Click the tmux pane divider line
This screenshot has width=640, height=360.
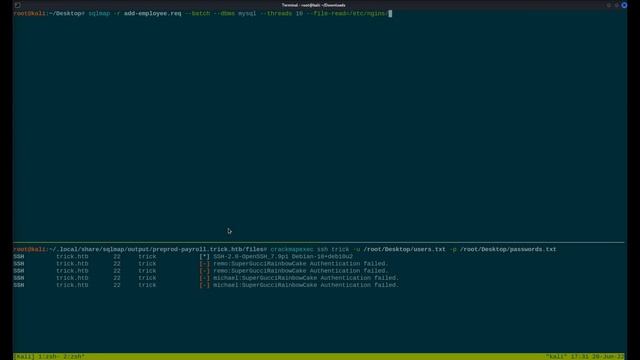(319, 243)
